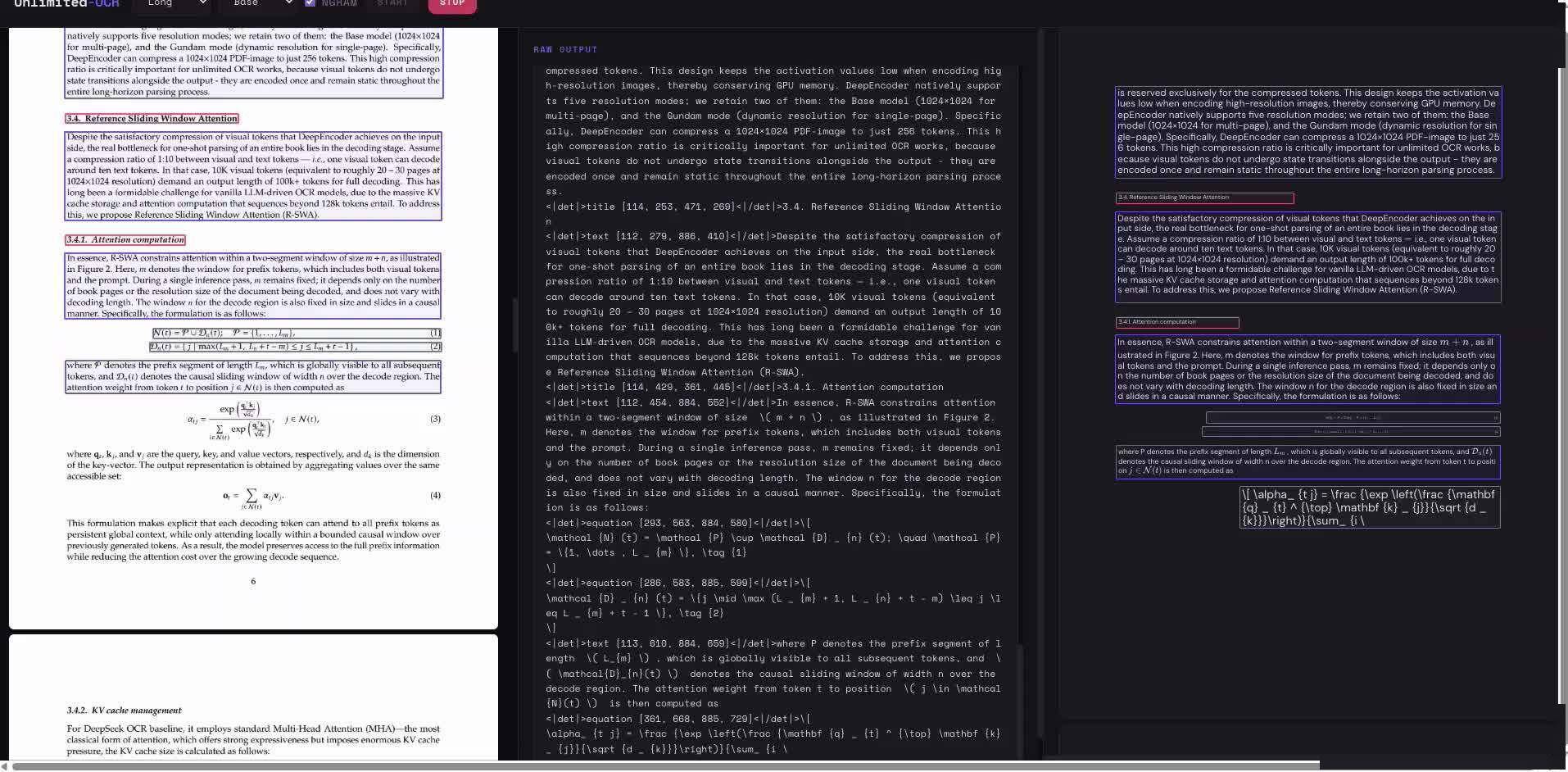Screen dimensions: 1568x772
Task: Click the rendered box '3.4. Reference Sliding Window Attention' in the right panel
Action: 1204,198
